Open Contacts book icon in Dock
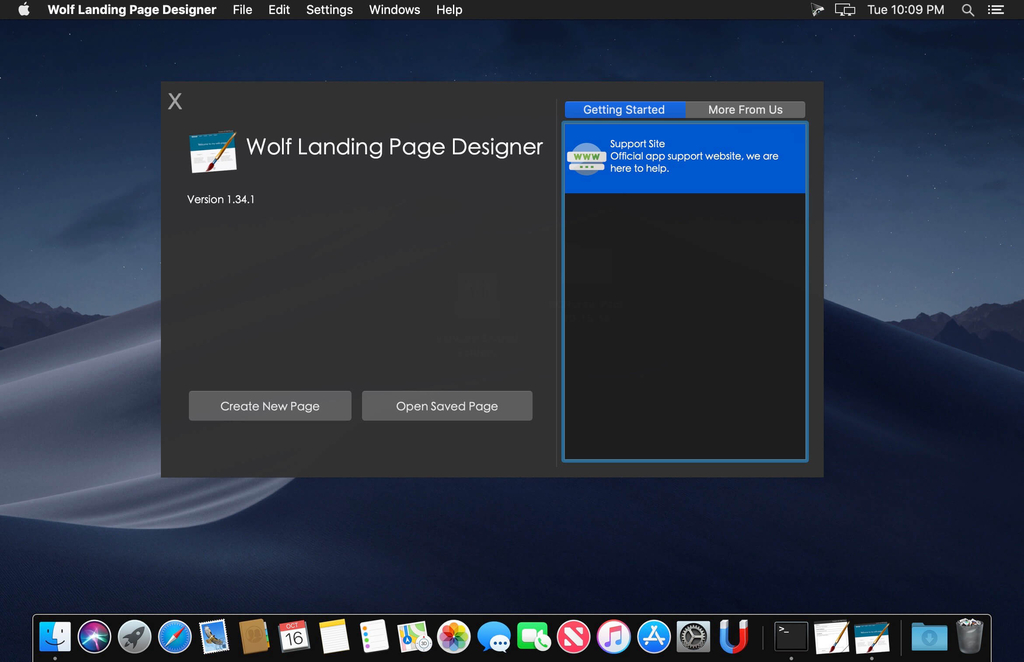This screenshot has width=1024, height=662. 254,637
